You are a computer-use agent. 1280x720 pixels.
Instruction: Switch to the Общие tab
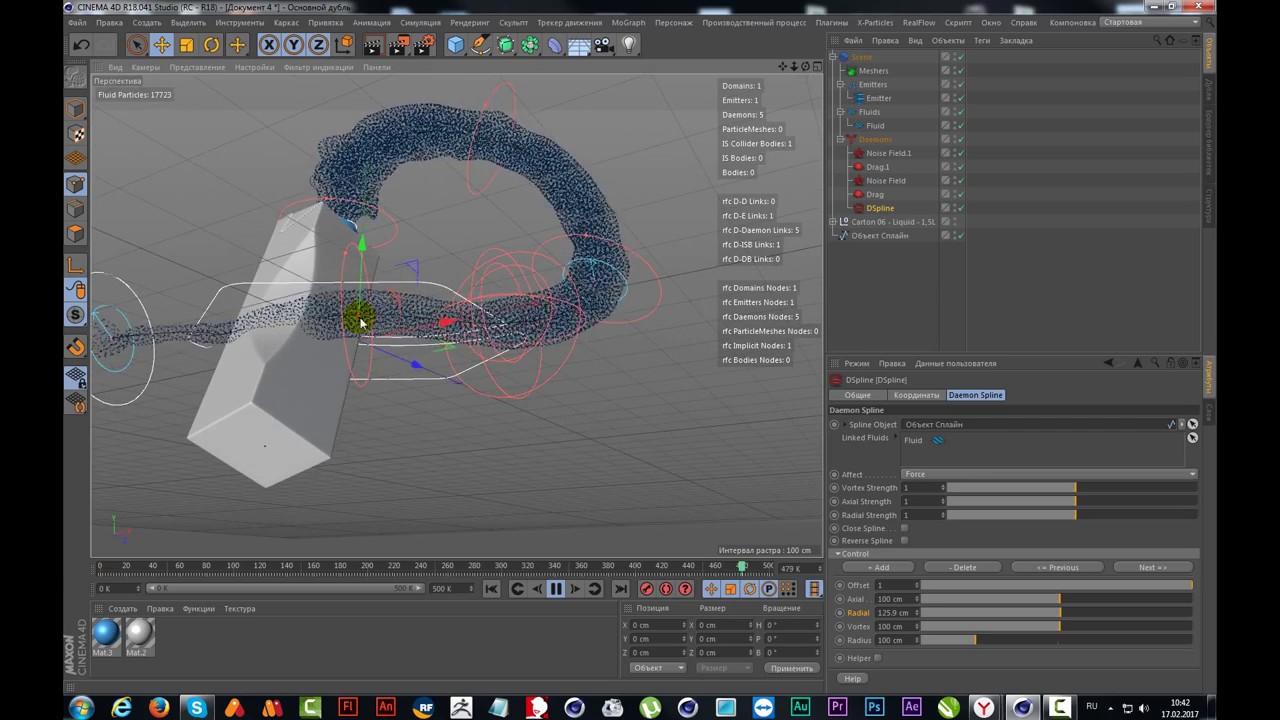(x=857, y=395)
